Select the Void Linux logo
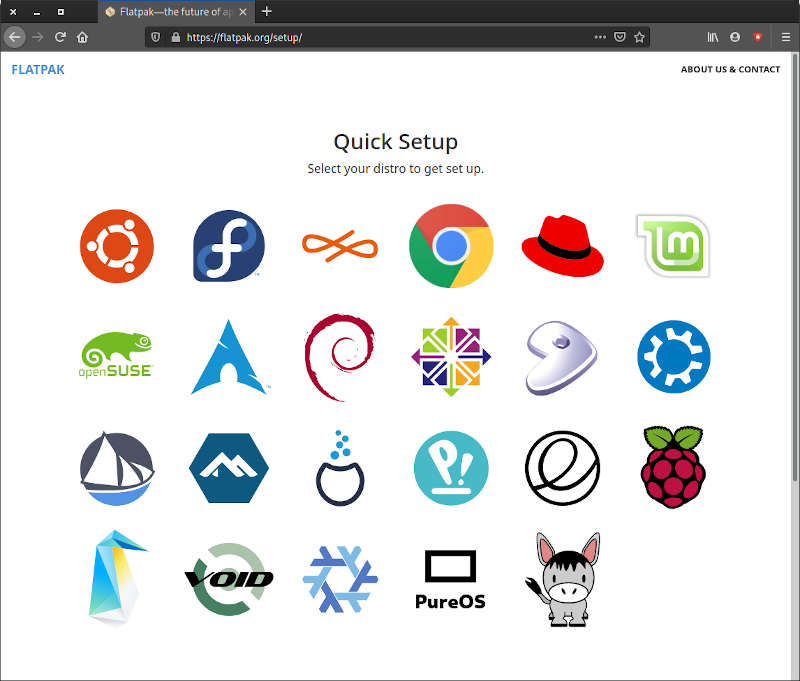This screenshot has width=800, height=681. click(x=228, y=578)
